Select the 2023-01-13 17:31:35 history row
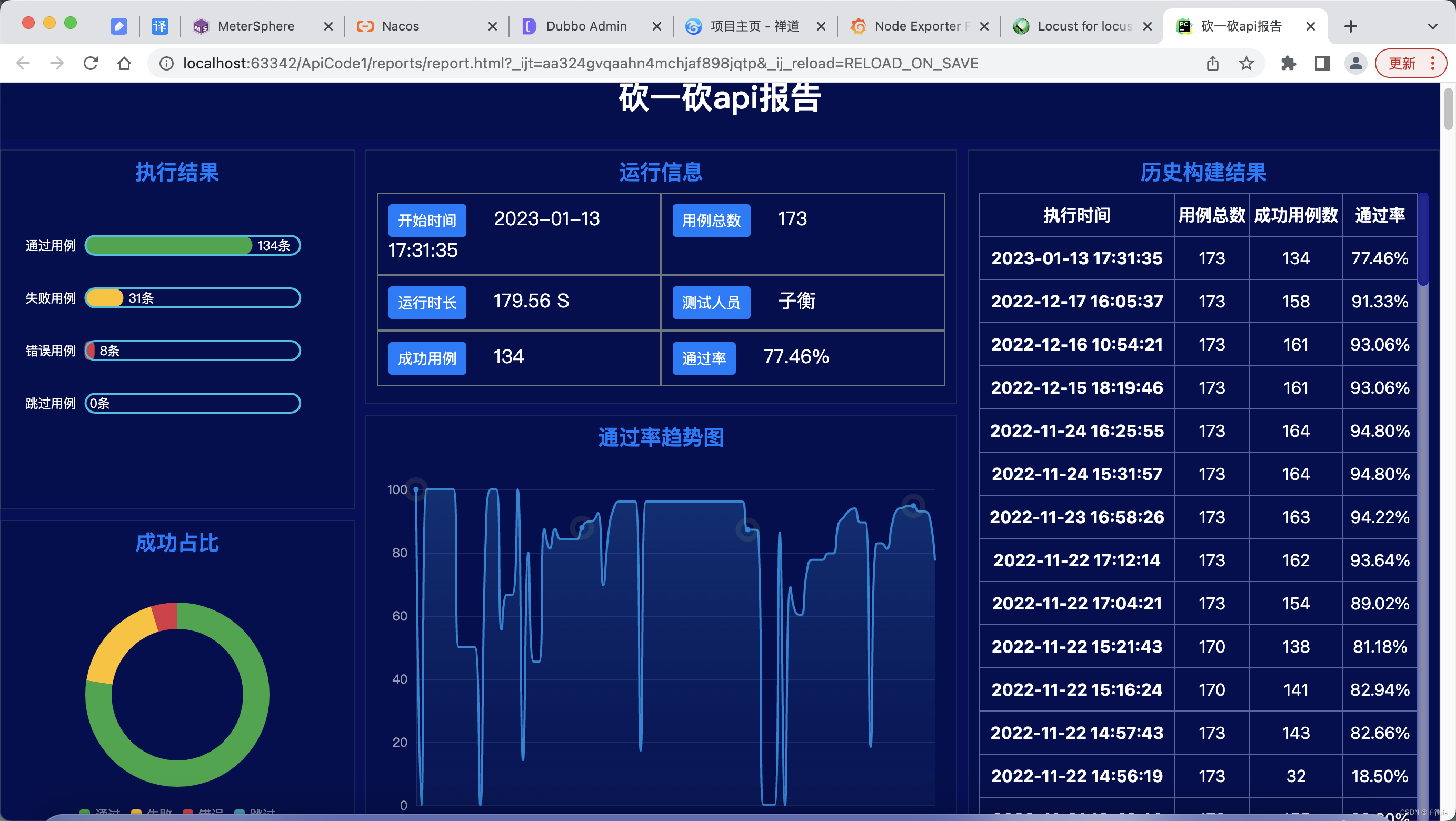The width and height of the screenshot is (1456, 821). tap(1198, 258)
